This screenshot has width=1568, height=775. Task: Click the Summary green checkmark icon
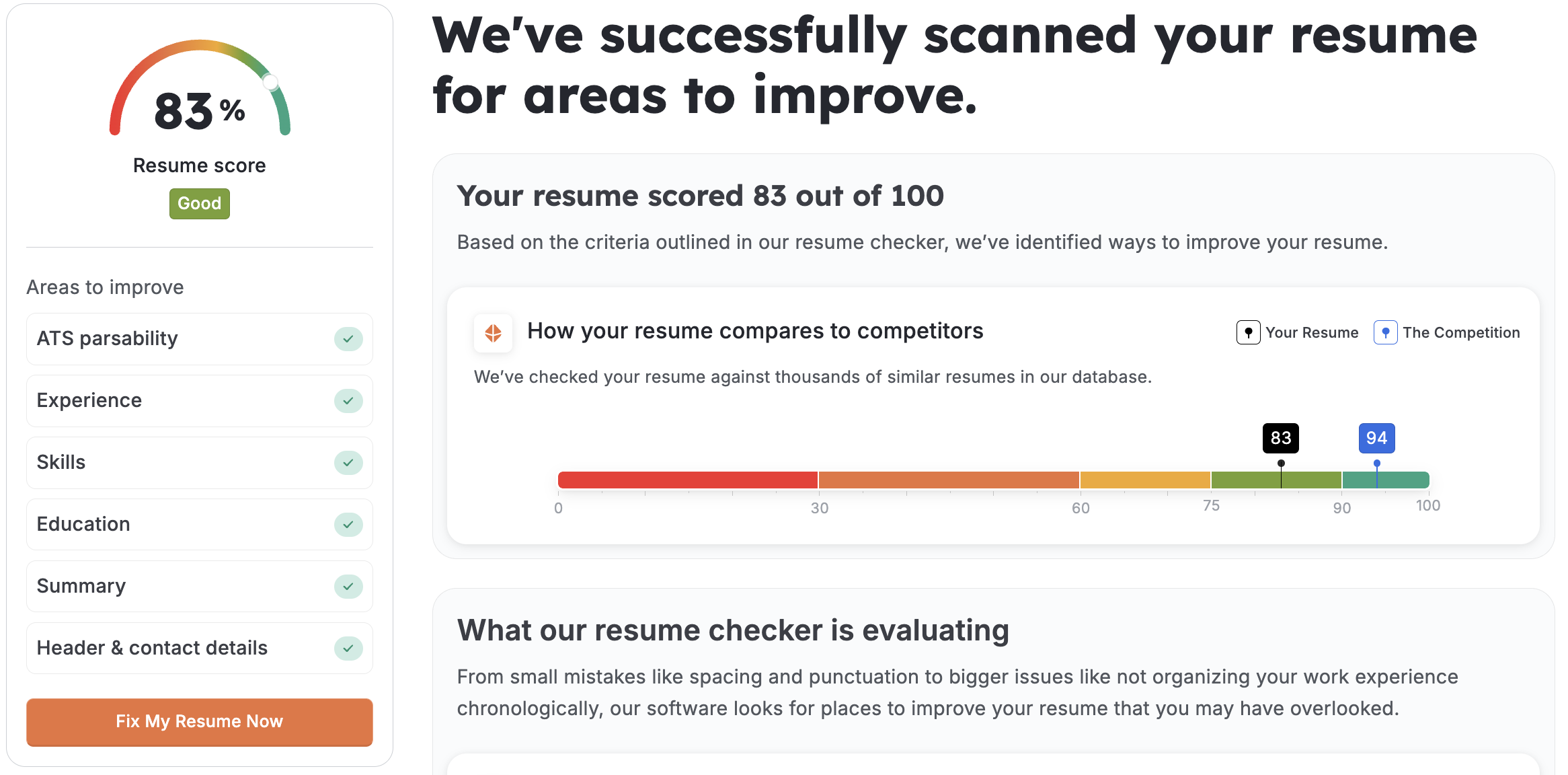(348, 587)
